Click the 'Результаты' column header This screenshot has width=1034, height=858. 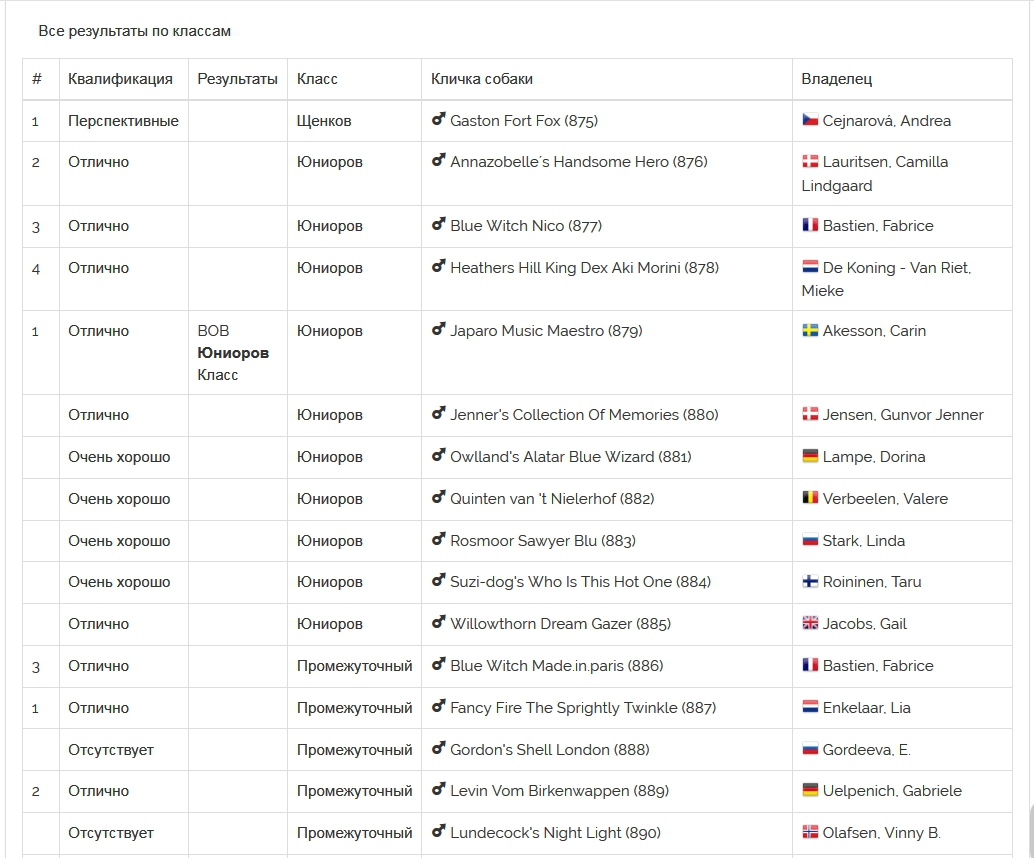pyautogui.click(x=237, y=79)
